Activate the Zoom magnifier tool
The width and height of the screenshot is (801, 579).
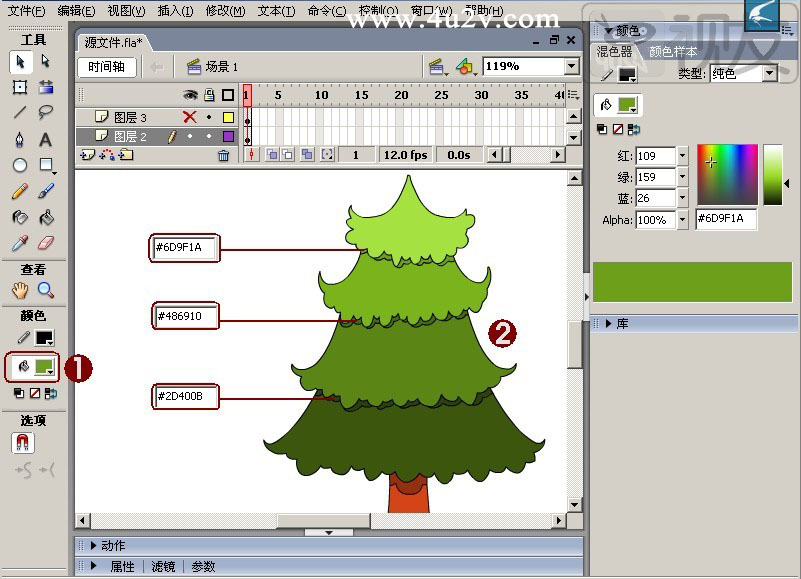coord(45,290)
